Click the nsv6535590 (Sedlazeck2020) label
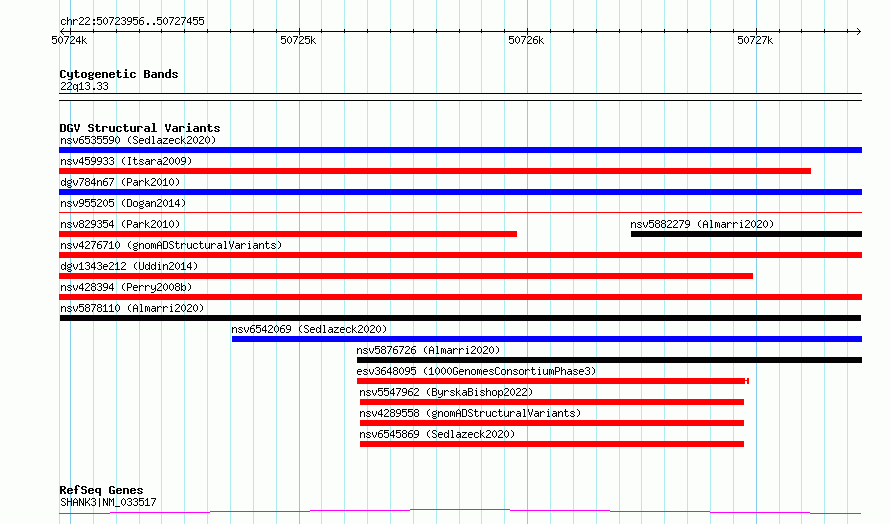 coord(138,140)
